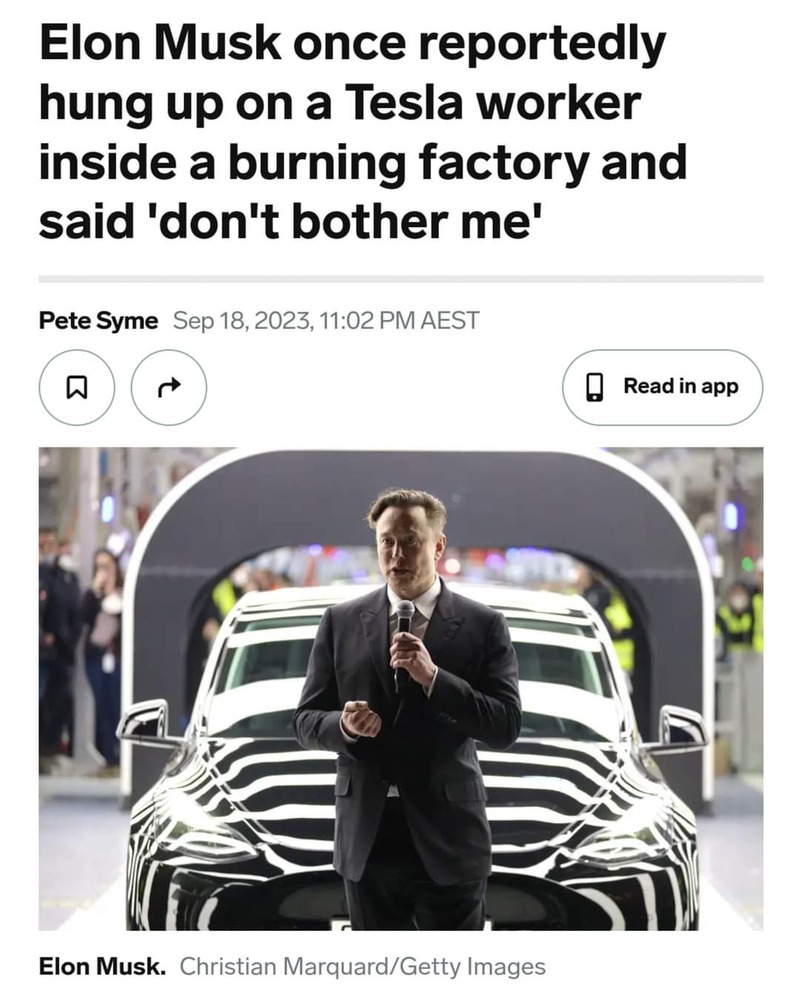Share the article using the arrow icon
This screenshot has width=800, height=1000.
click(x=169, y=387)
